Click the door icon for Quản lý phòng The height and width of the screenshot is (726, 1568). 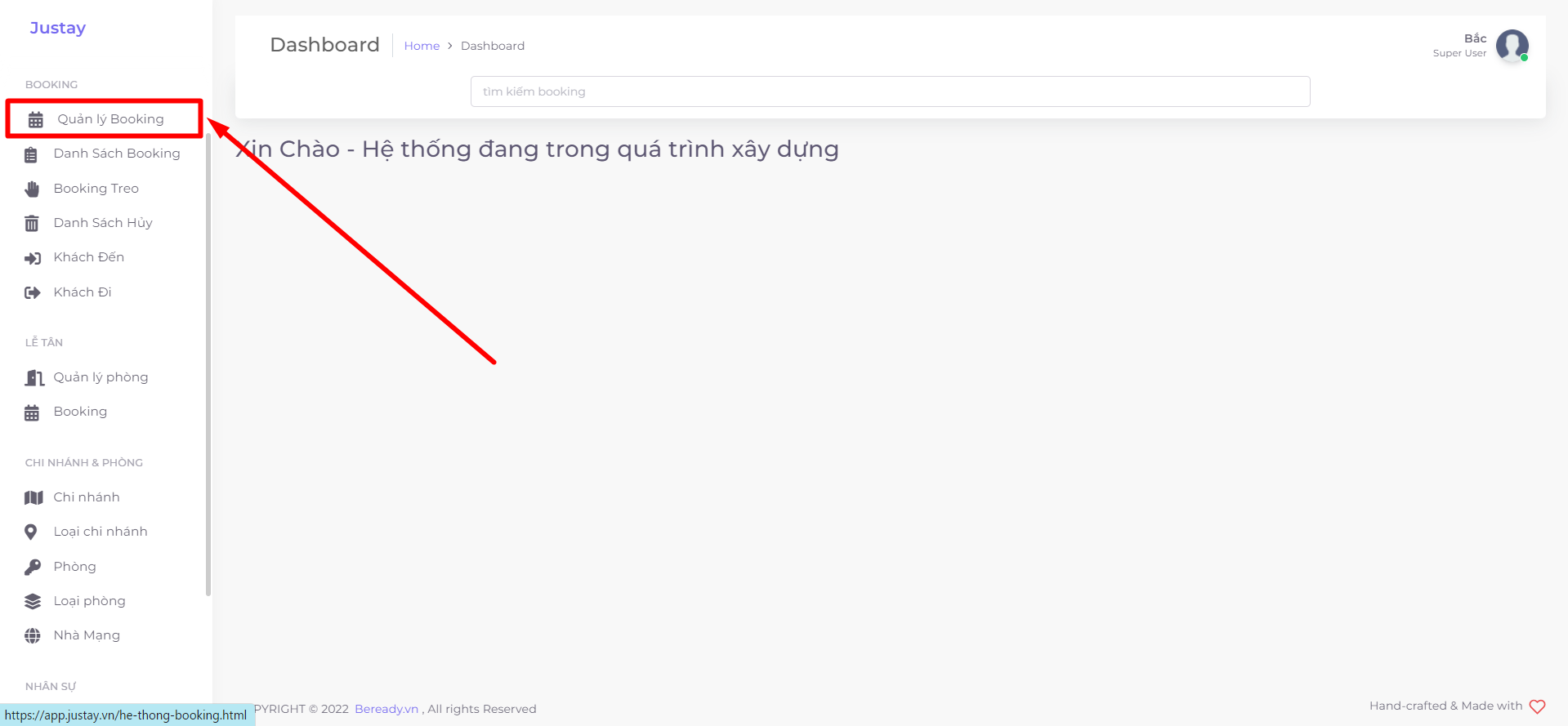click(34, 377)
